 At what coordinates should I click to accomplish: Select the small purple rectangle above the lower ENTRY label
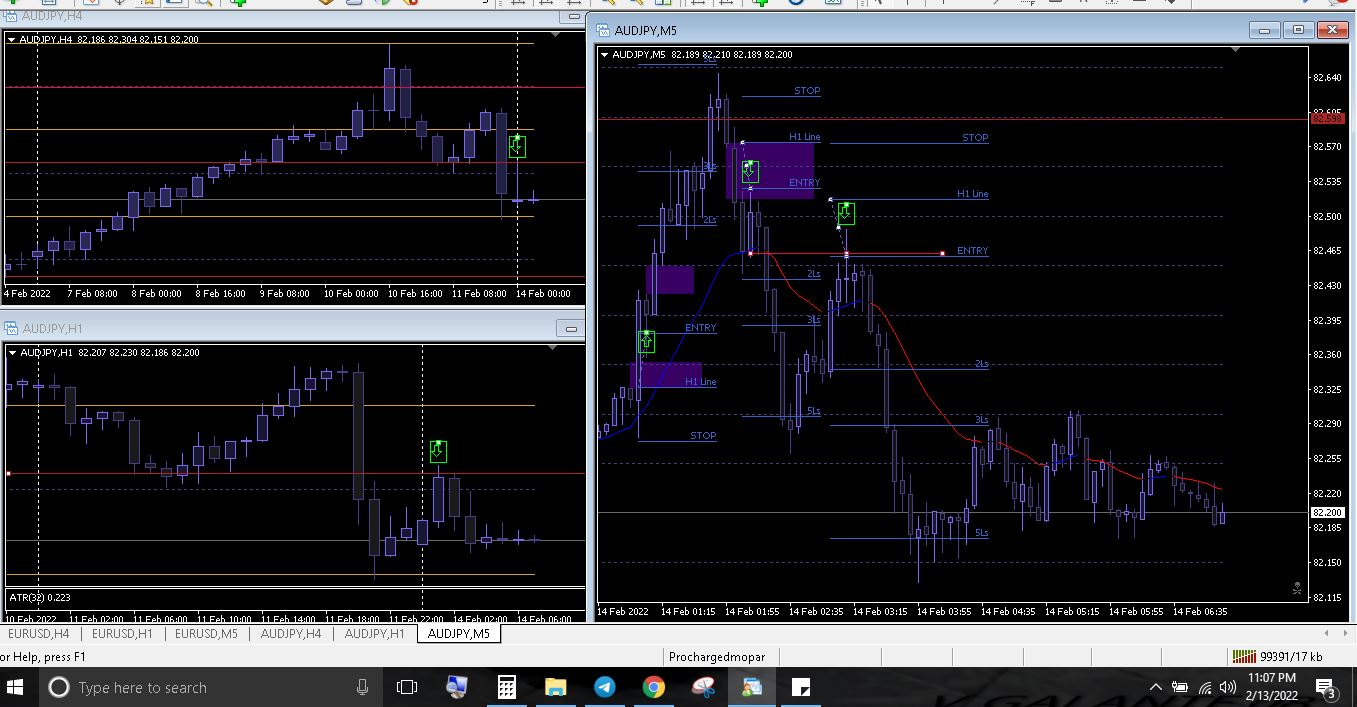pos(670,280)
